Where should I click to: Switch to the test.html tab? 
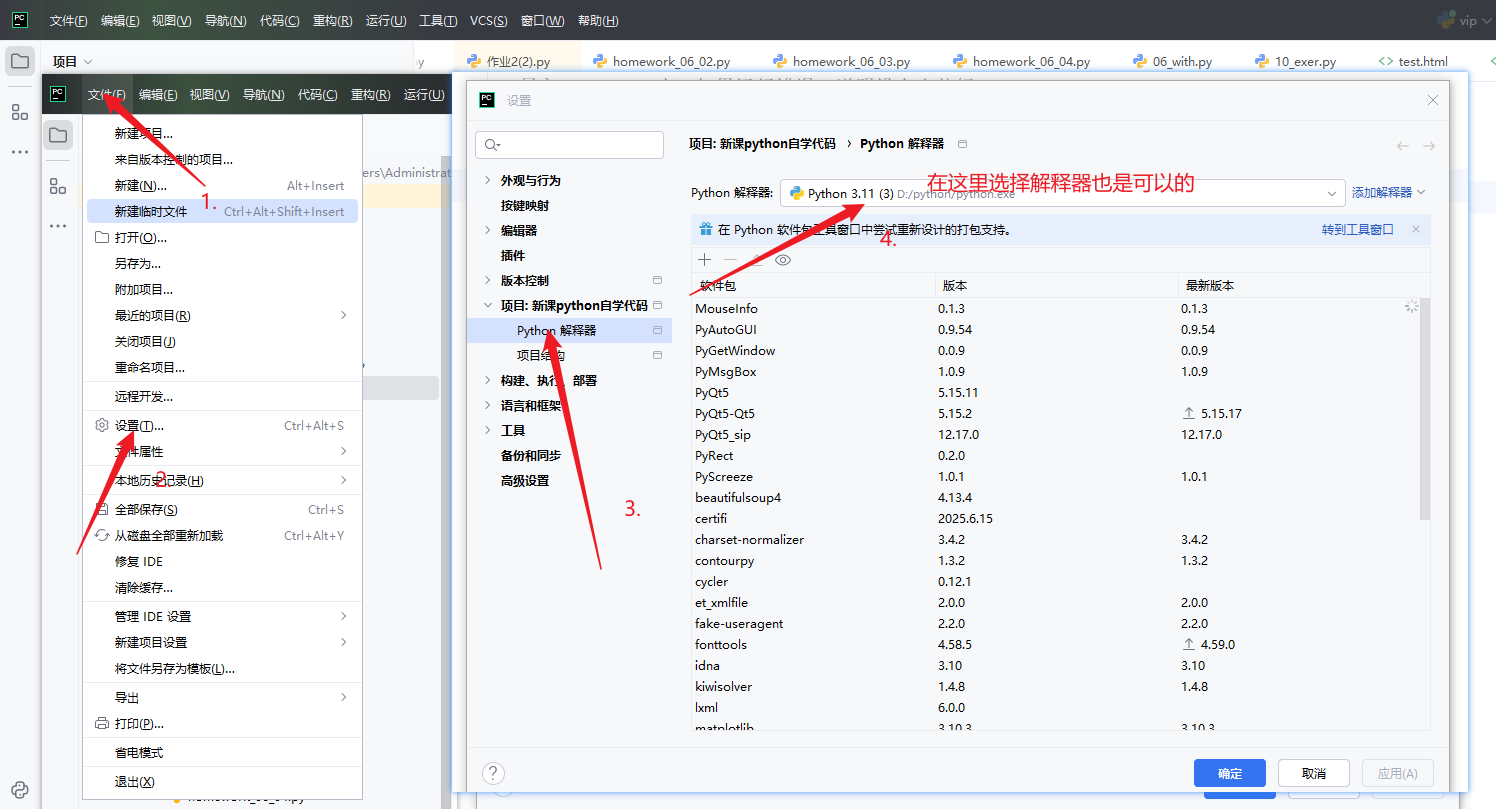point(1413,61)
